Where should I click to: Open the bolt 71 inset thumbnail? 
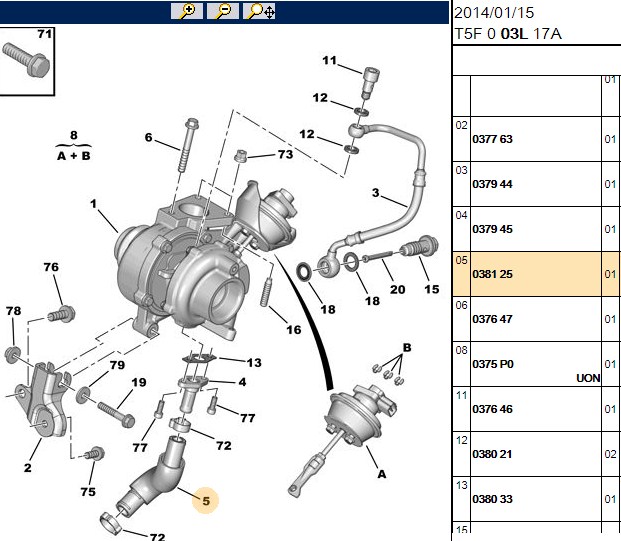[27, 61]
